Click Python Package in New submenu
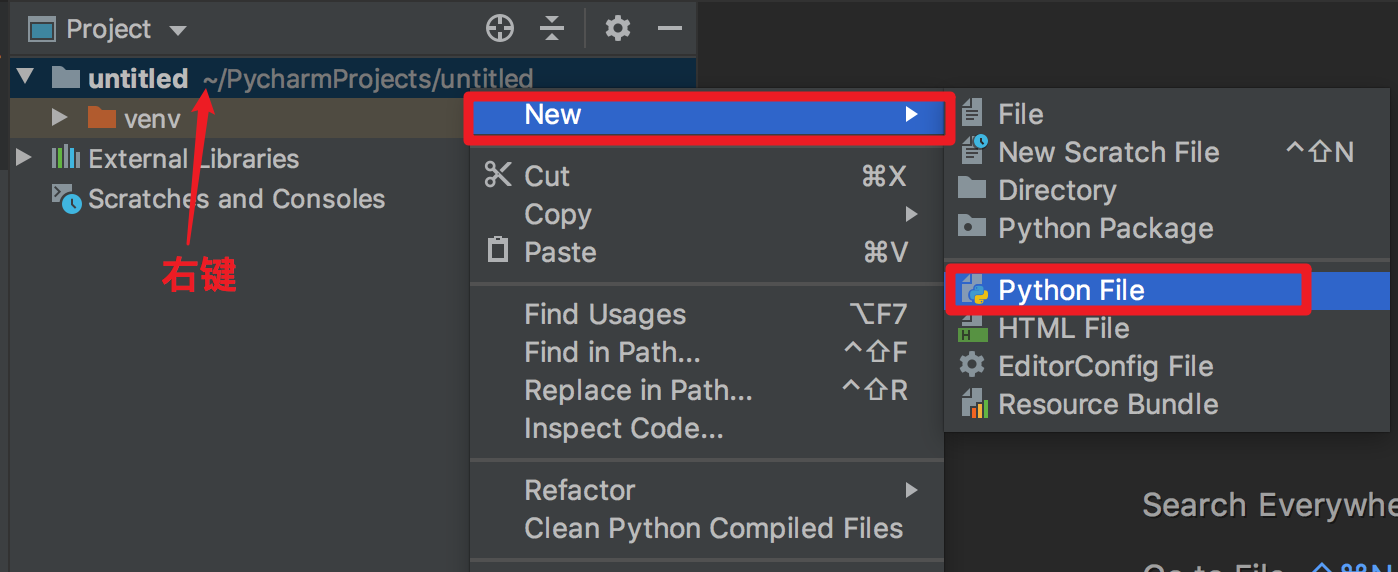Screen dimensions: 1398x572 click(1105, 228)
